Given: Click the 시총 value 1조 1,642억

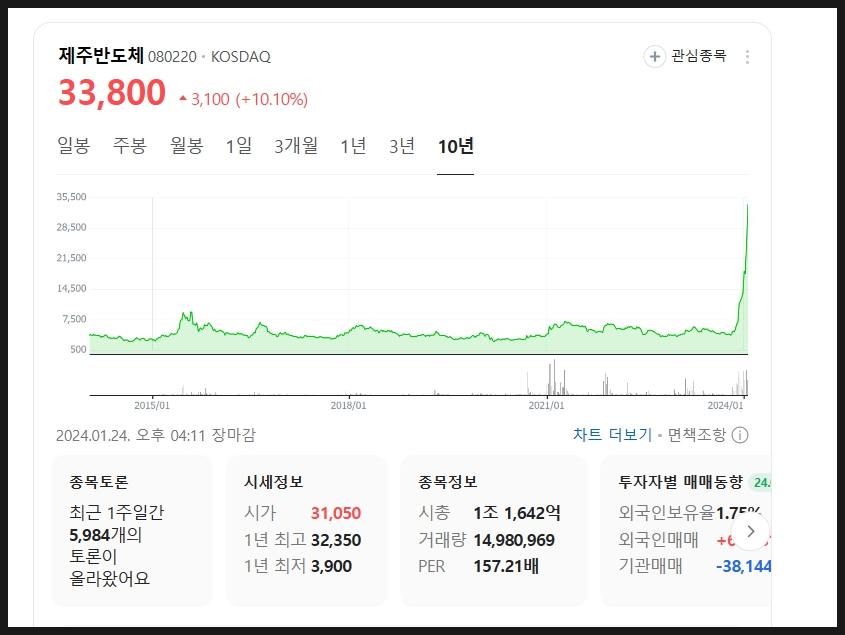Looking at the screenshot, I should 517,513.
